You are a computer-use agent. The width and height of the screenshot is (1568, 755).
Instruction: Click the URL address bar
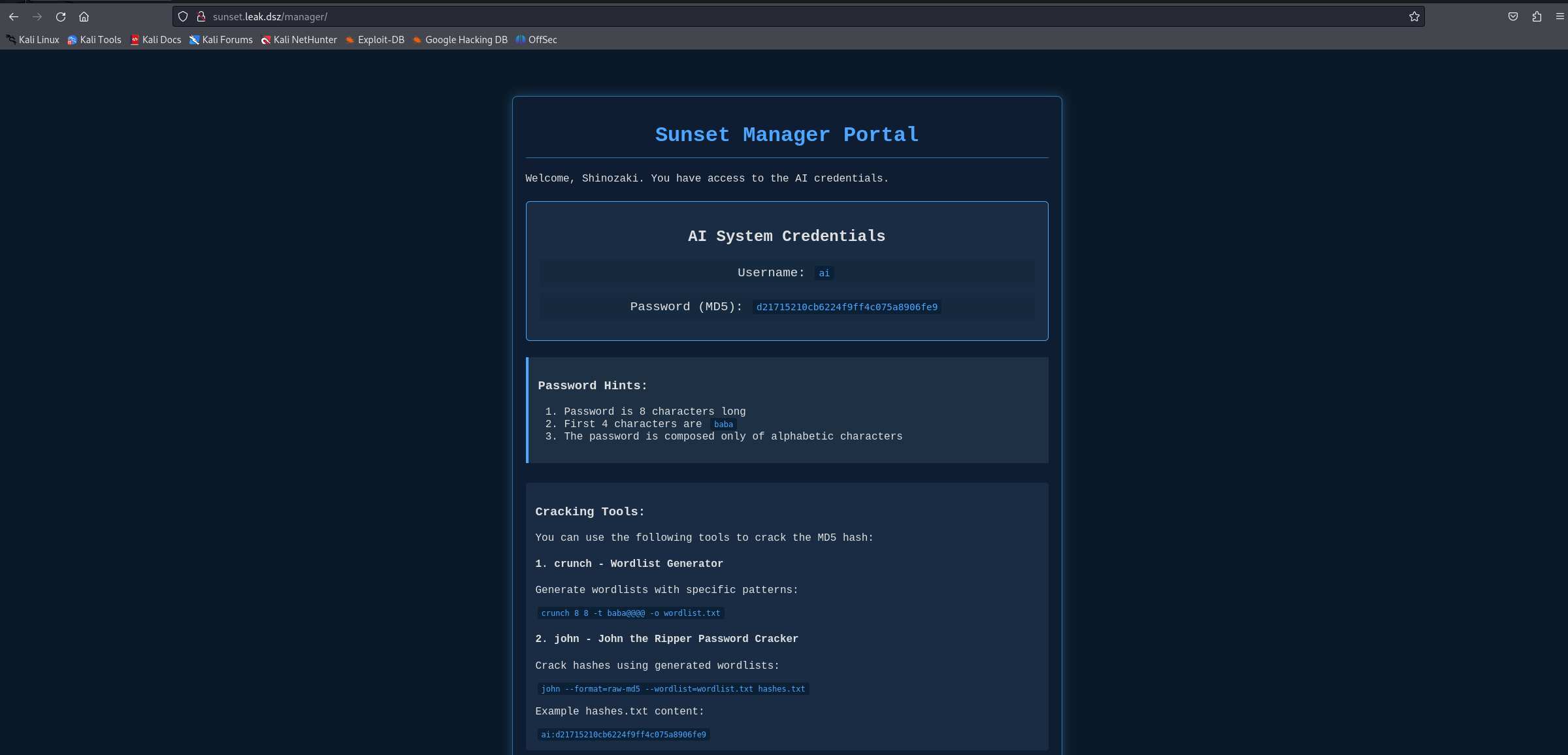click(x=784, y=17)
